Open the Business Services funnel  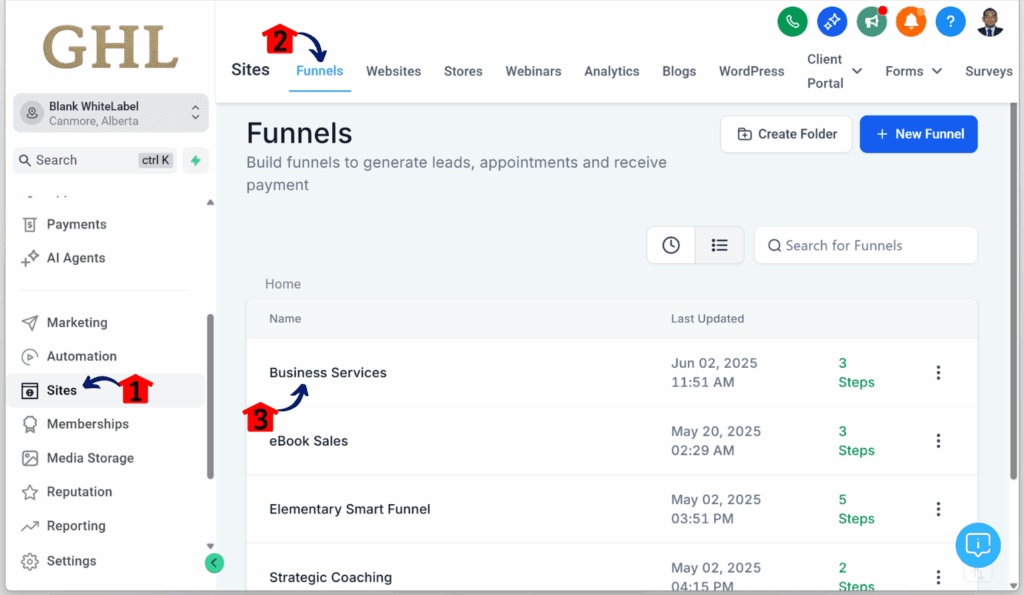click(x=328, y=372)
